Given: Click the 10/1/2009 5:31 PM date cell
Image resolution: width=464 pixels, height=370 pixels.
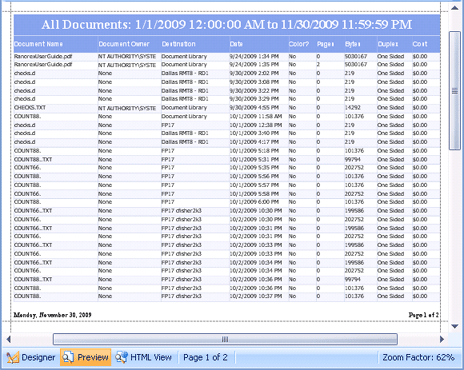Looking at the screenshot, I should point(254,159).
